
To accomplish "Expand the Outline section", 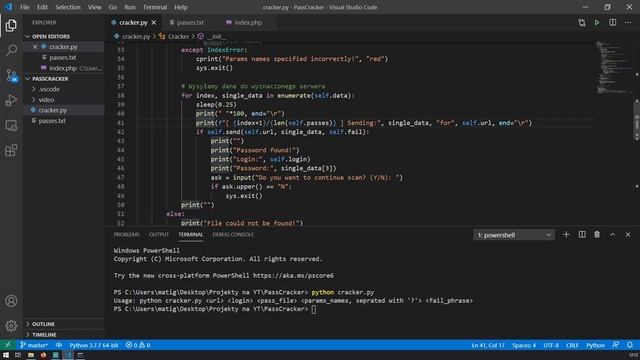I will [63, 324].
